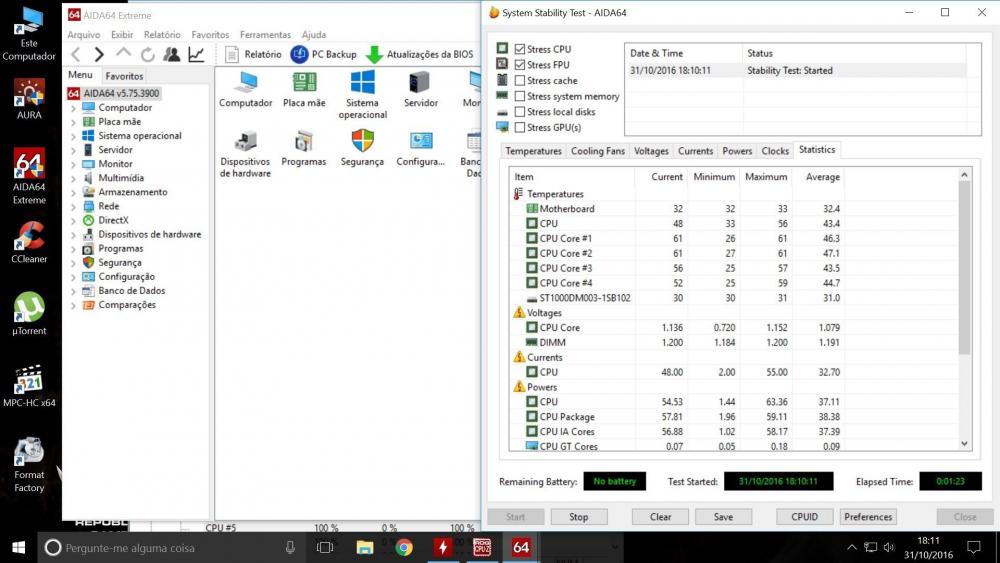Expand the Computador tree node
This screenshot has height=563, width=1000.
point(74,108)
